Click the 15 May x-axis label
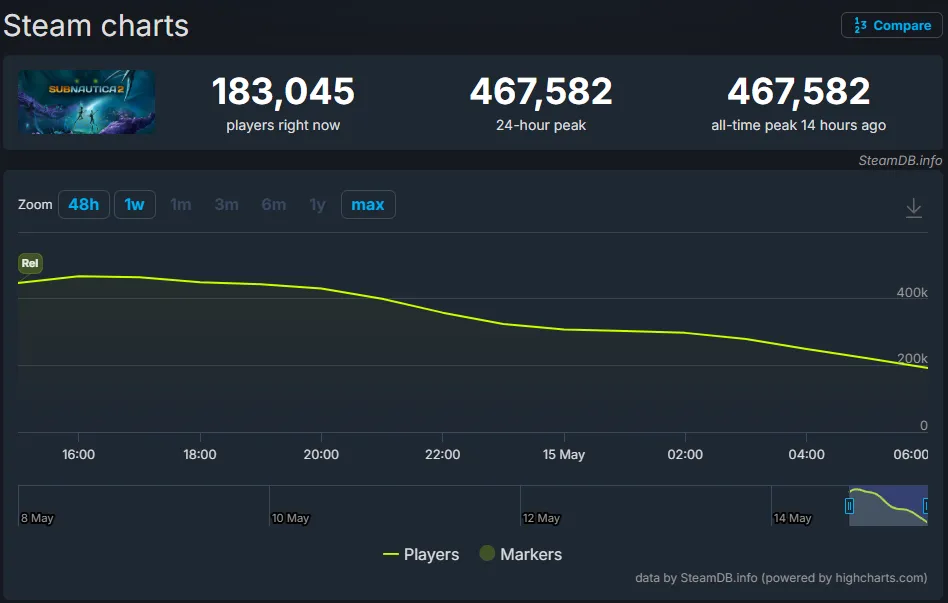 pyautogui.click(x=563, y=454)
